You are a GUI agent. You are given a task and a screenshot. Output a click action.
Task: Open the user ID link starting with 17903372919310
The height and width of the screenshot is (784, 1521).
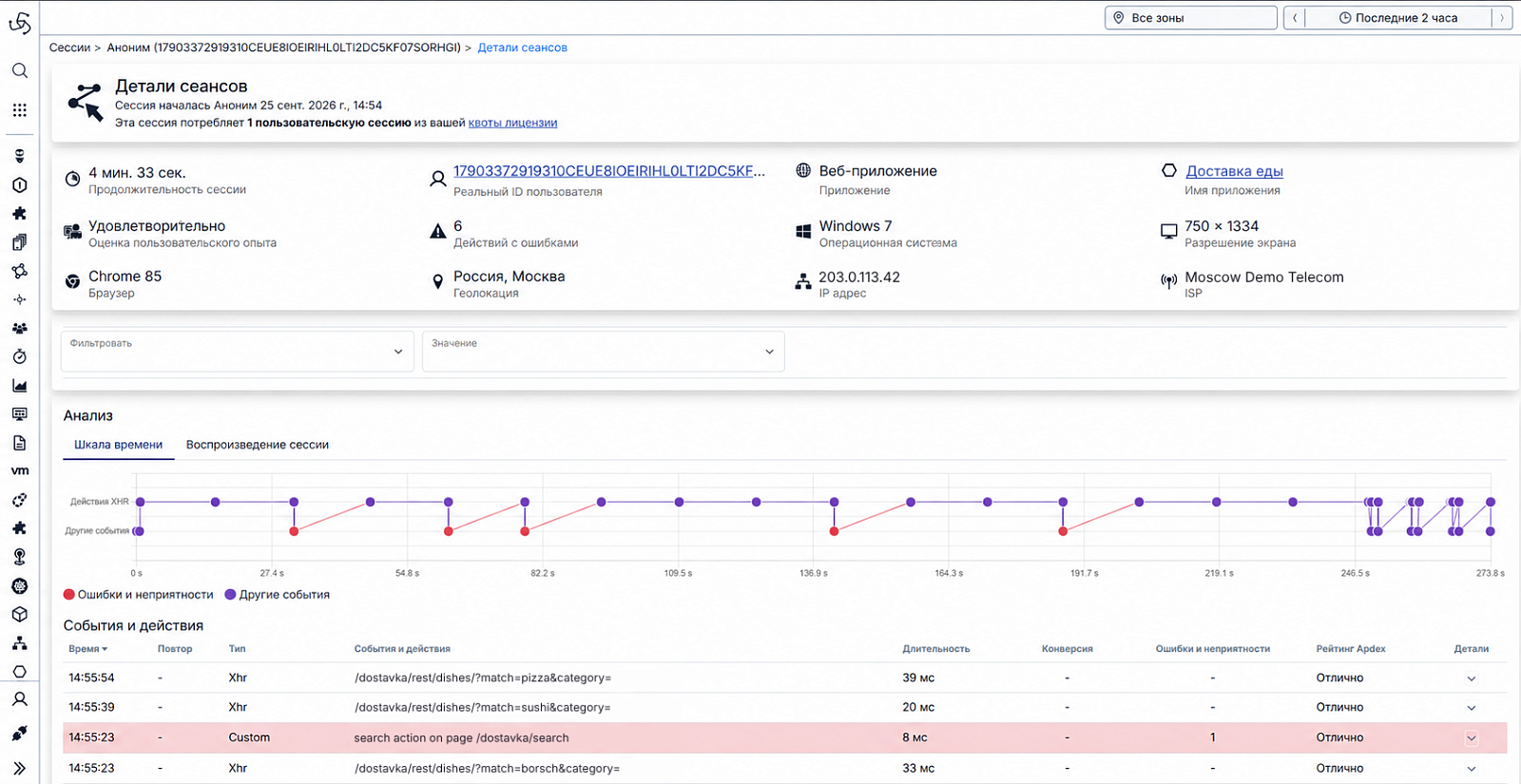click(609, 171)
